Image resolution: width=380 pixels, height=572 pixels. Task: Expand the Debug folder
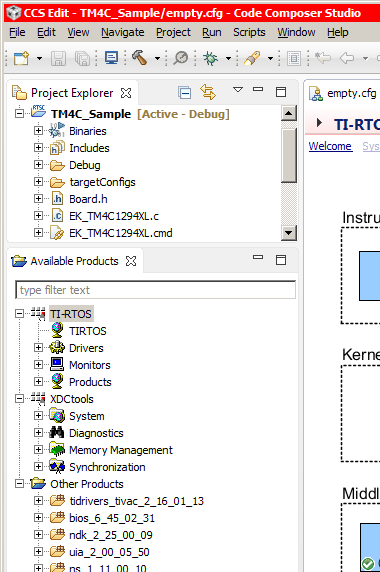pos(38,164)
